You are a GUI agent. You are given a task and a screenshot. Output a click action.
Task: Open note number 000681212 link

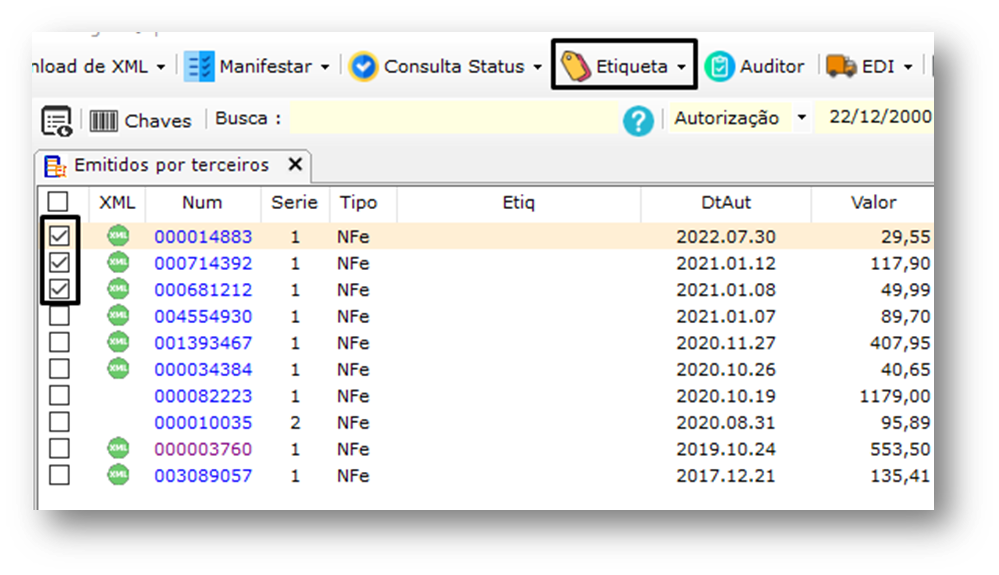point(203,290)
